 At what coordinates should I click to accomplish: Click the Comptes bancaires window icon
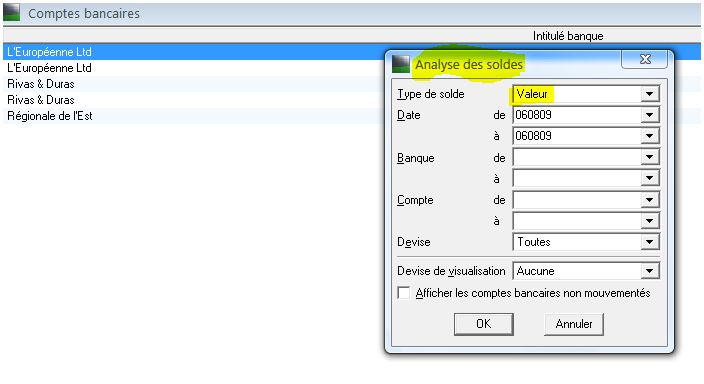[x=12, y=13]
